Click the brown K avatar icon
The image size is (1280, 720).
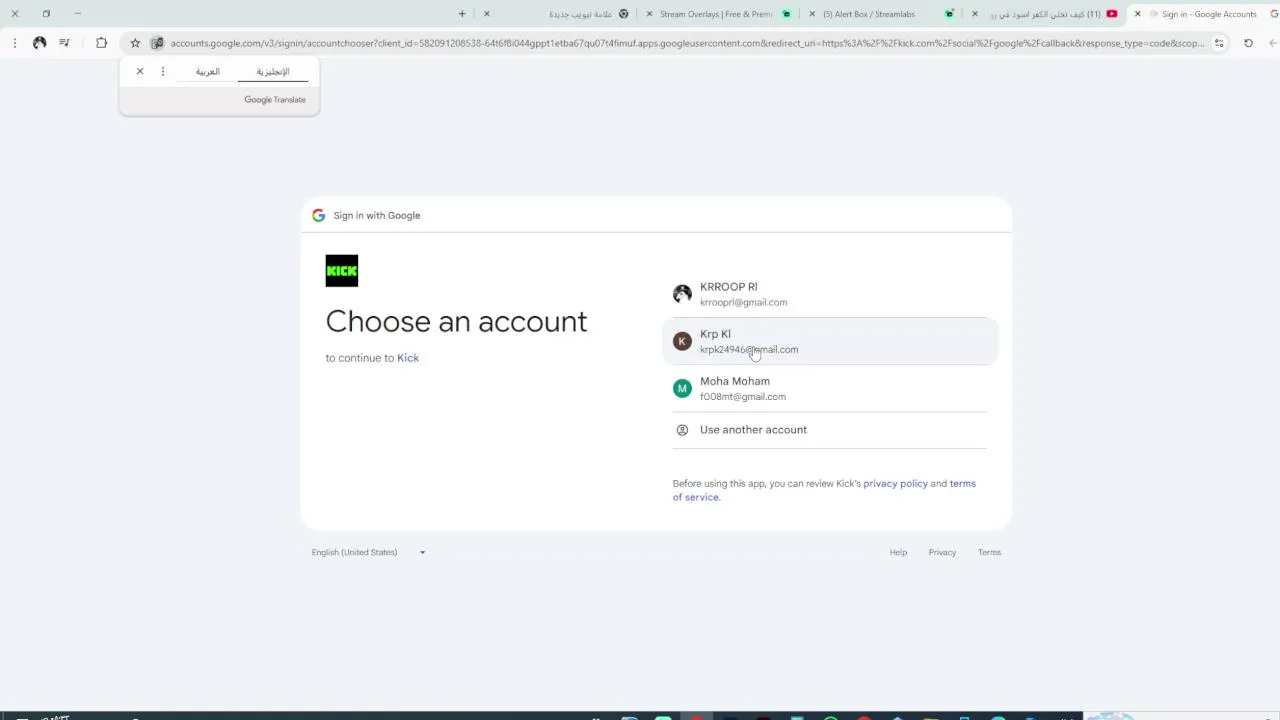tap(682, 341)
